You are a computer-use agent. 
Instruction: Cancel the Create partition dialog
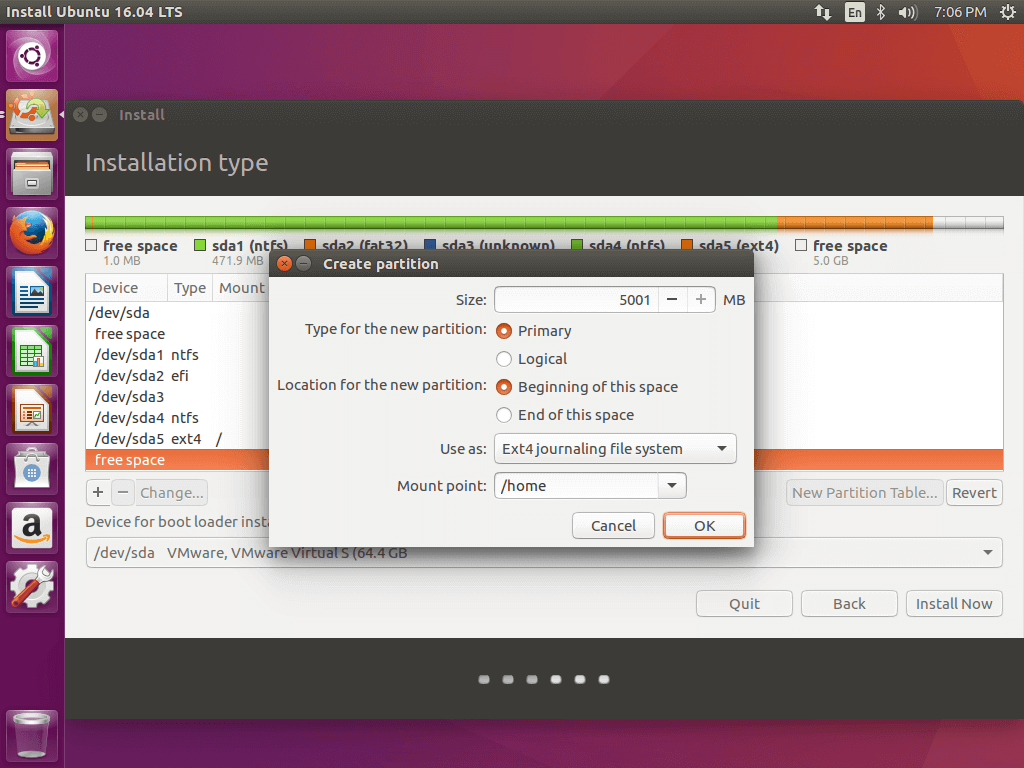click(613, 526)
